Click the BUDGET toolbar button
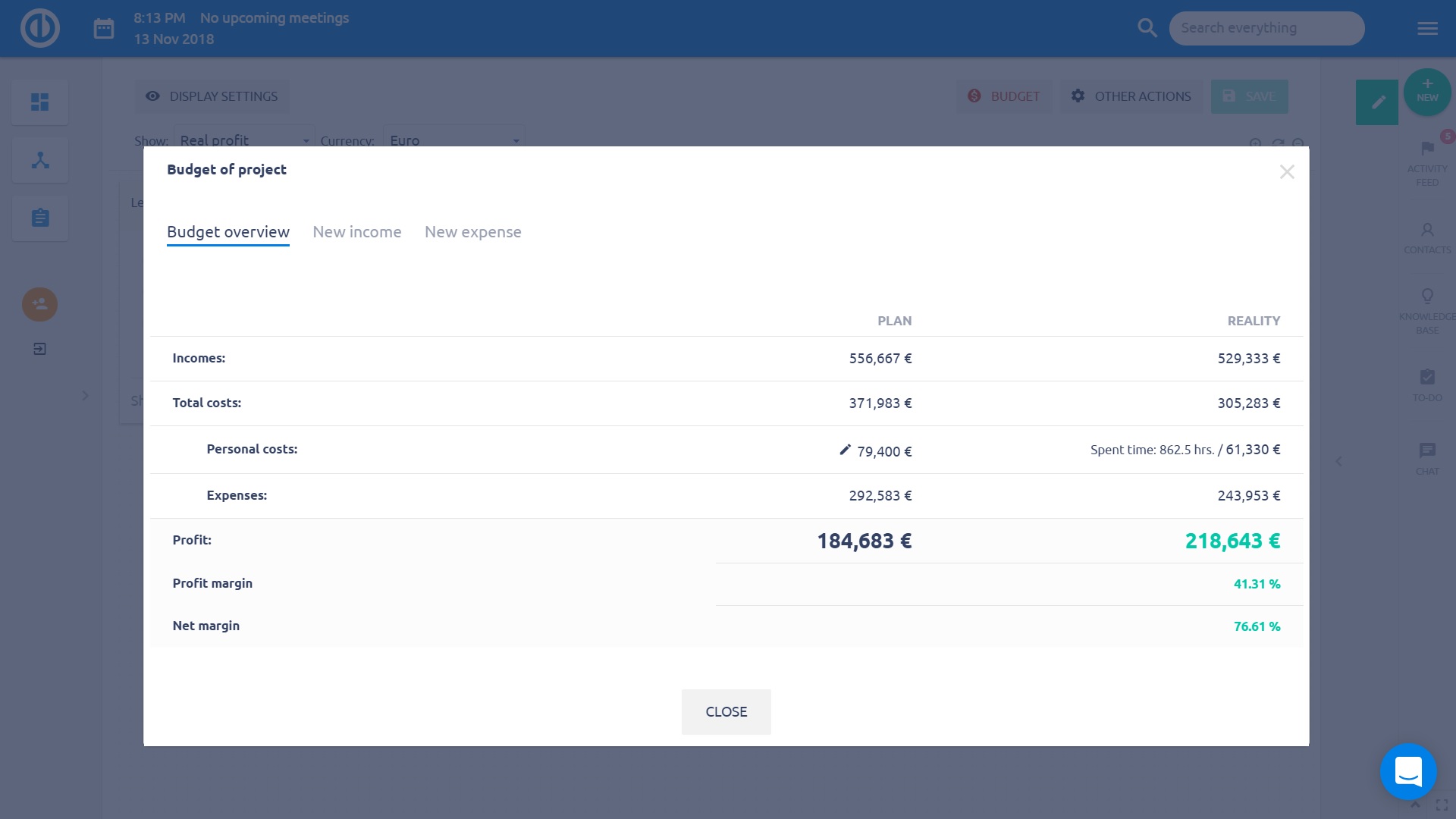Screen dimensions: 1456x819 point(1003,96)
